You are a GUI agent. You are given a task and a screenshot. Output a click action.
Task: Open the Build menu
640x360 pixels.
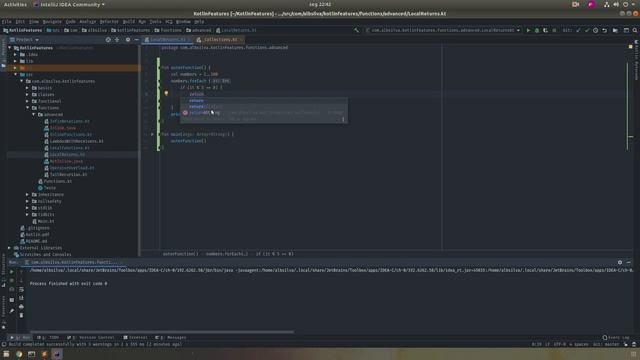129,22
